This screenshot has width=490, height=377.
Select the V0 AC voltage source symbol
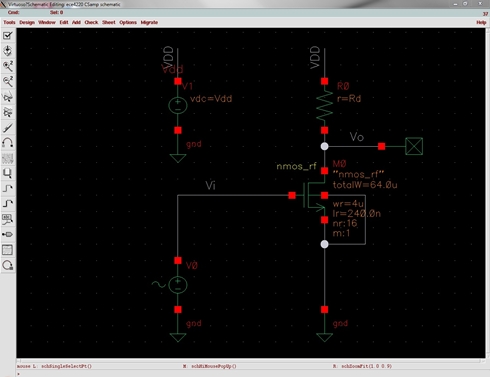[x=178, y=285]
